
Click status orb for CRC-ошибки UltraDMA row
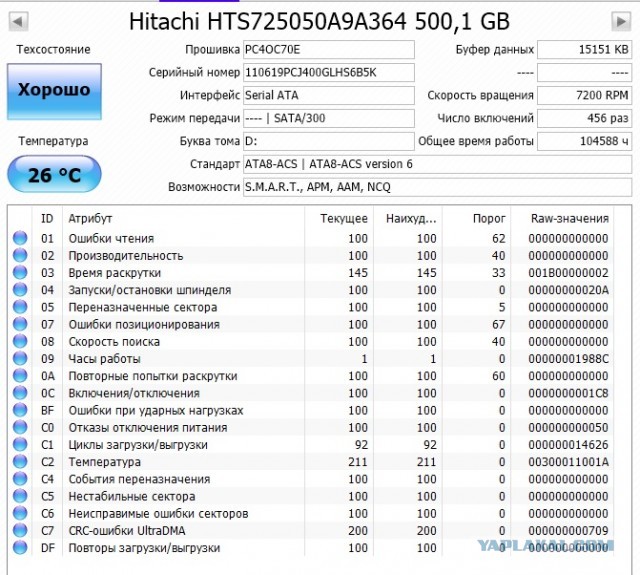click(x=20, y=530)
